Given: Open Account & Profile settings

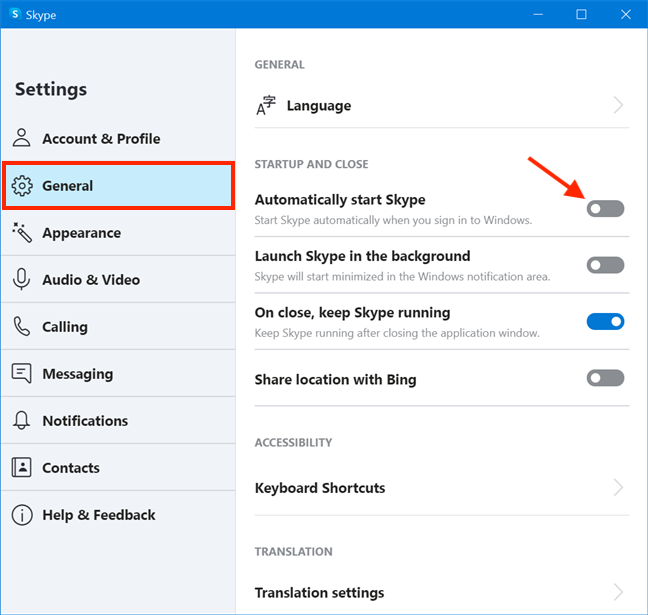Looking at the screenshot, I should pos(118,138).
